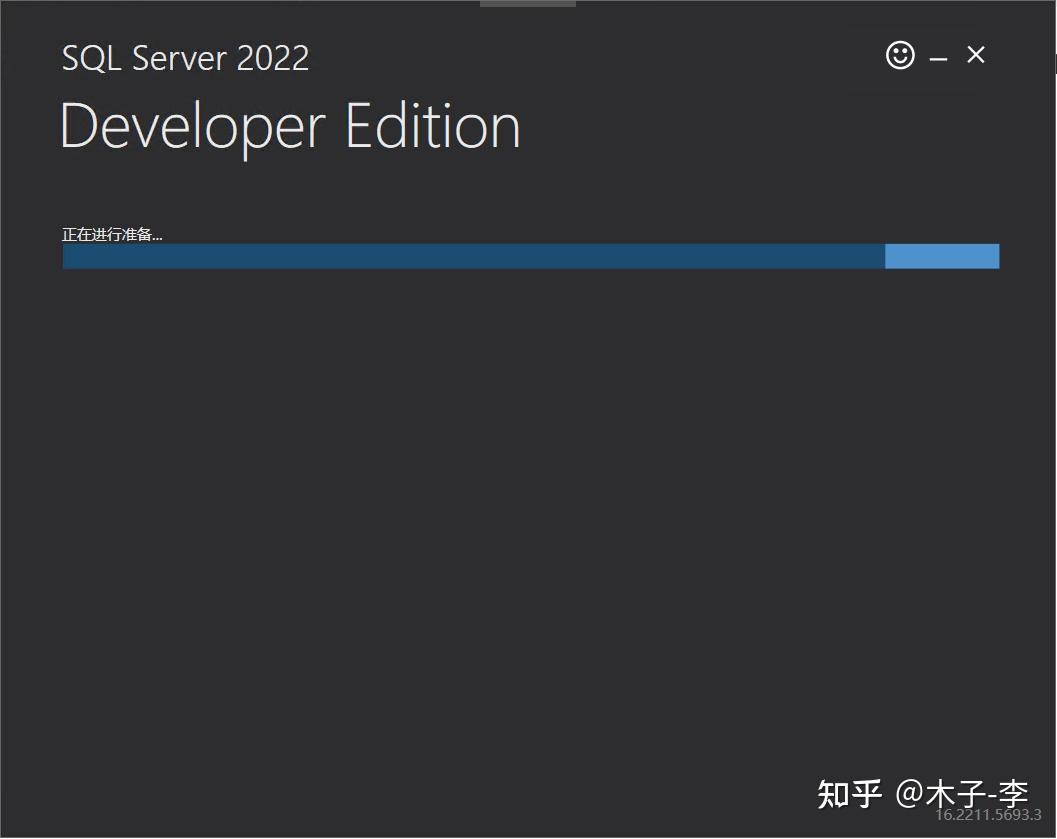Click the smiley feedback icon
The image size is (1057, 839).
coord(900,55)
